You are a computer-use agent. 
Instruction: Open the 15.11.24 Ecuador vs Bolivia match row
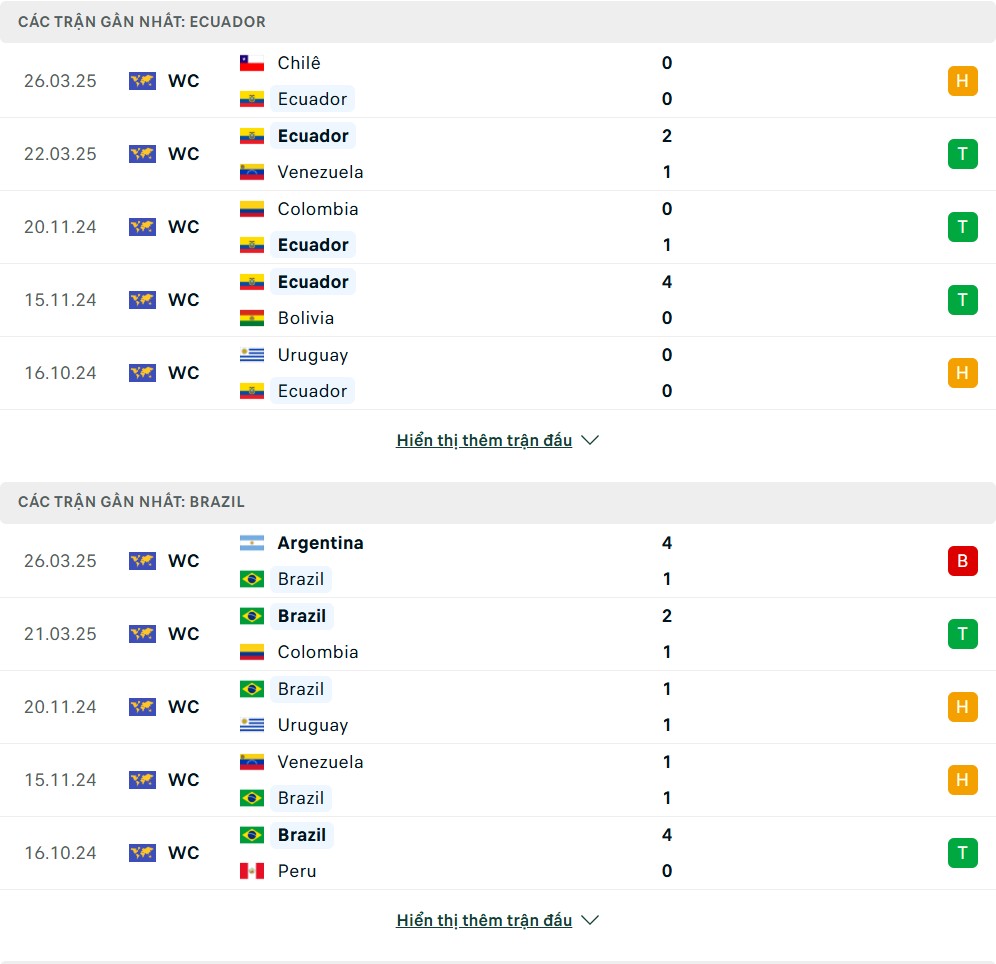pos(498,300)
